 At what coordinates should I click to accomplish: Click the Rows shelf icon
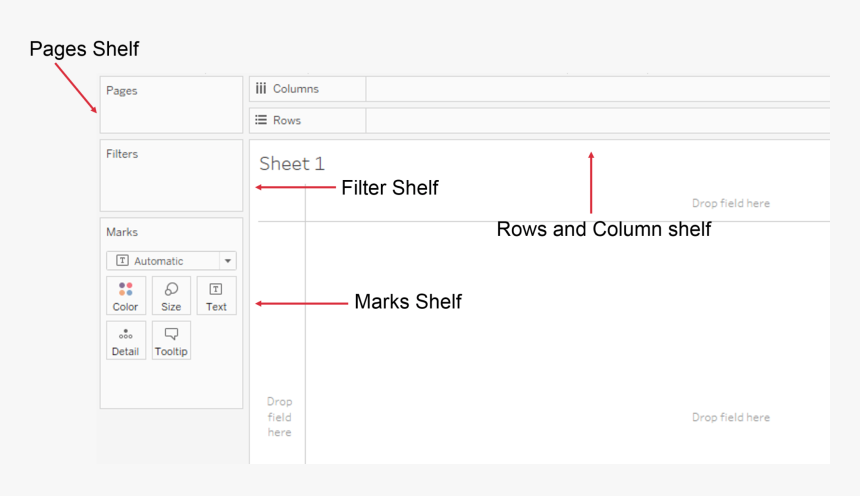[x=261, y=120]
